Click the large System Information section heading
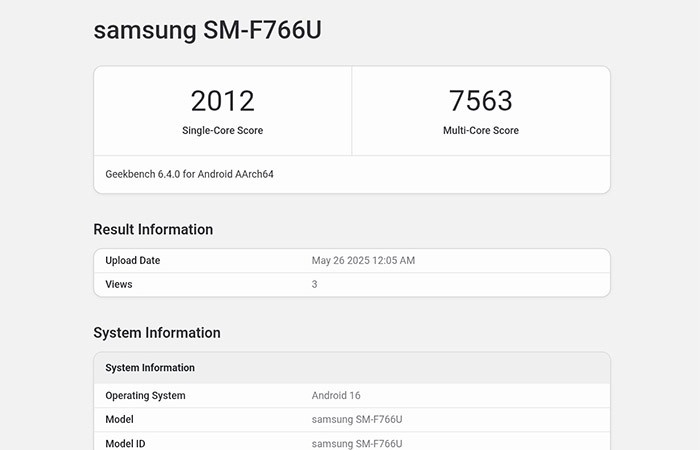Image resolution: width=700 pixels, height=450 pixels. 157,333
